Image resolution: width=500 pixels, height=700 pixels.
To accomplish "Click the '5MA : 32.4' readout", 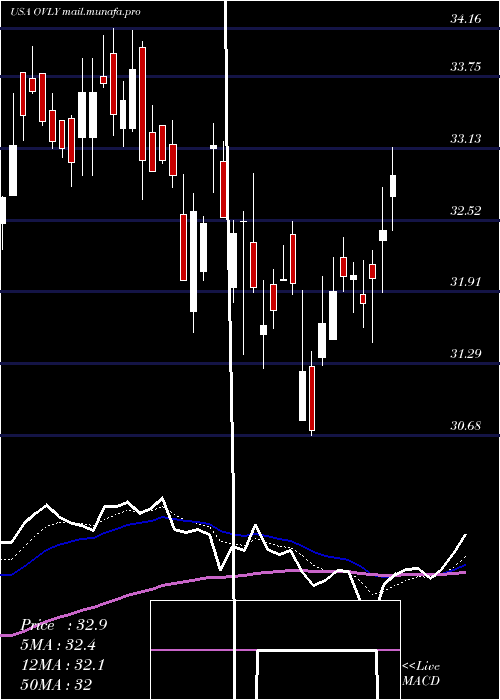I will click(59, 645).
